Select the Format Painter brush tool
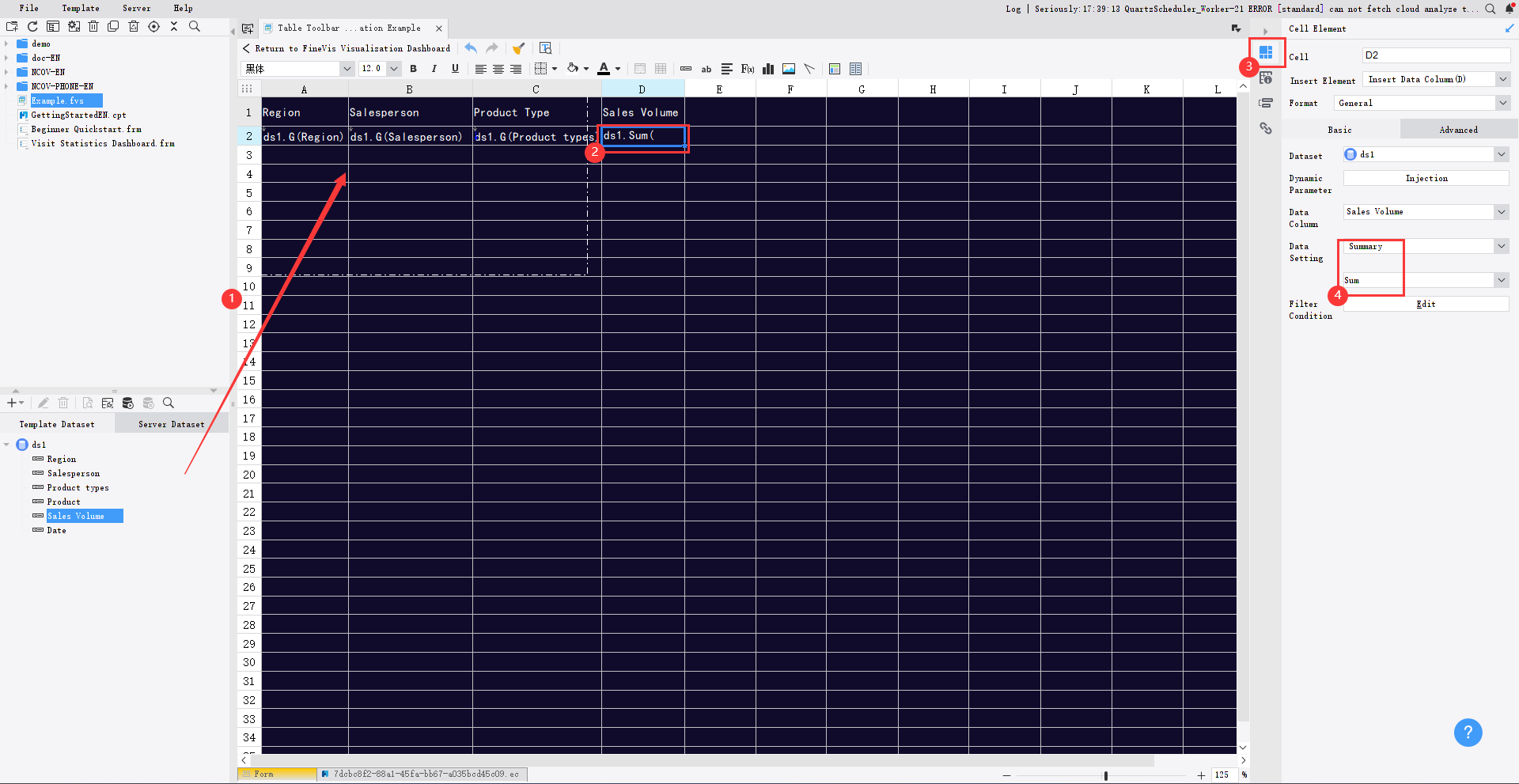The width and height of the screenshot is (1519, 784). pyautogui.click(x=519, y=48)
